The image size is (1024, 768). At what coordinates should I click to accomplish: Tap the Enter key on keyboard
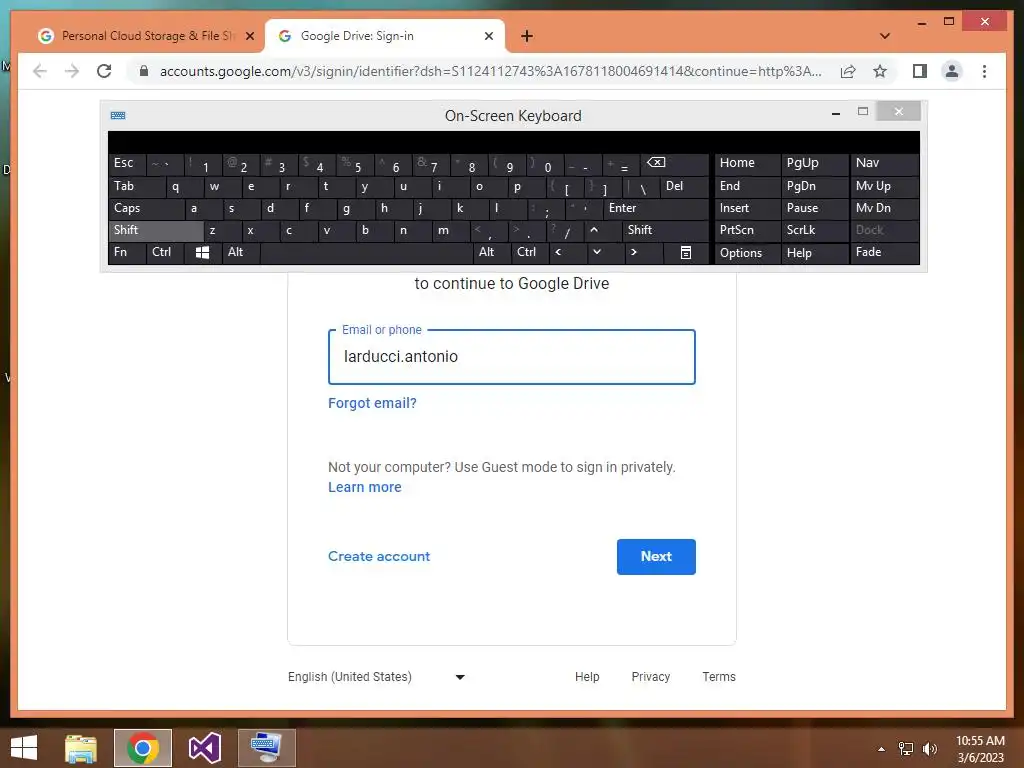(656, 208)
